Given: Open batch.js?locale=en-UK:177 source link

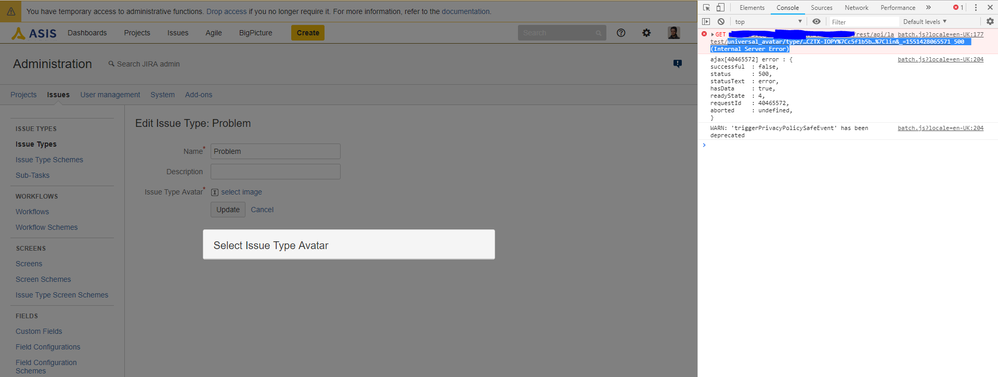Looking at the screenshot, I should click(941, 34).
